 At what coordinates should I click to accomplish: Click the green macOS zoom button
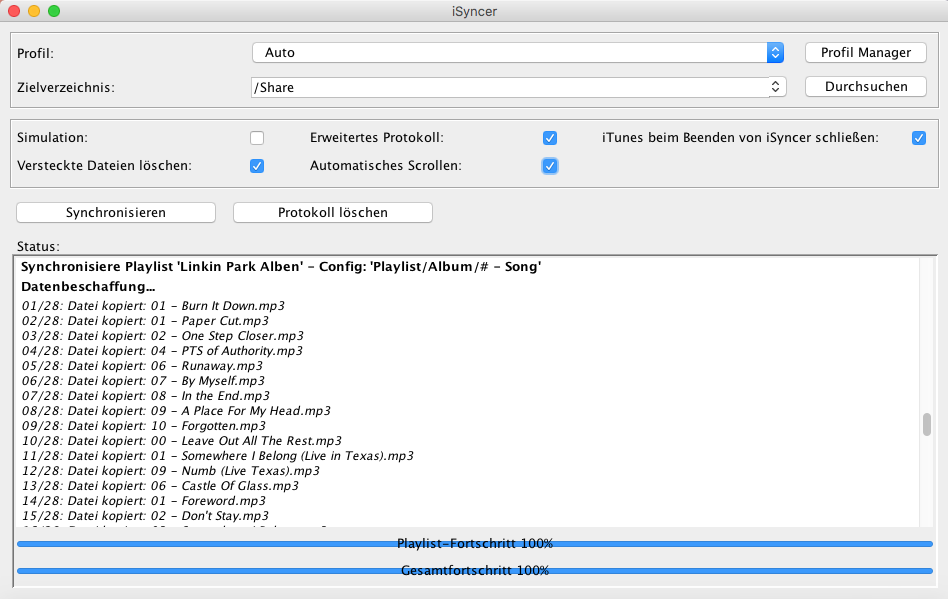pos(54,11)
